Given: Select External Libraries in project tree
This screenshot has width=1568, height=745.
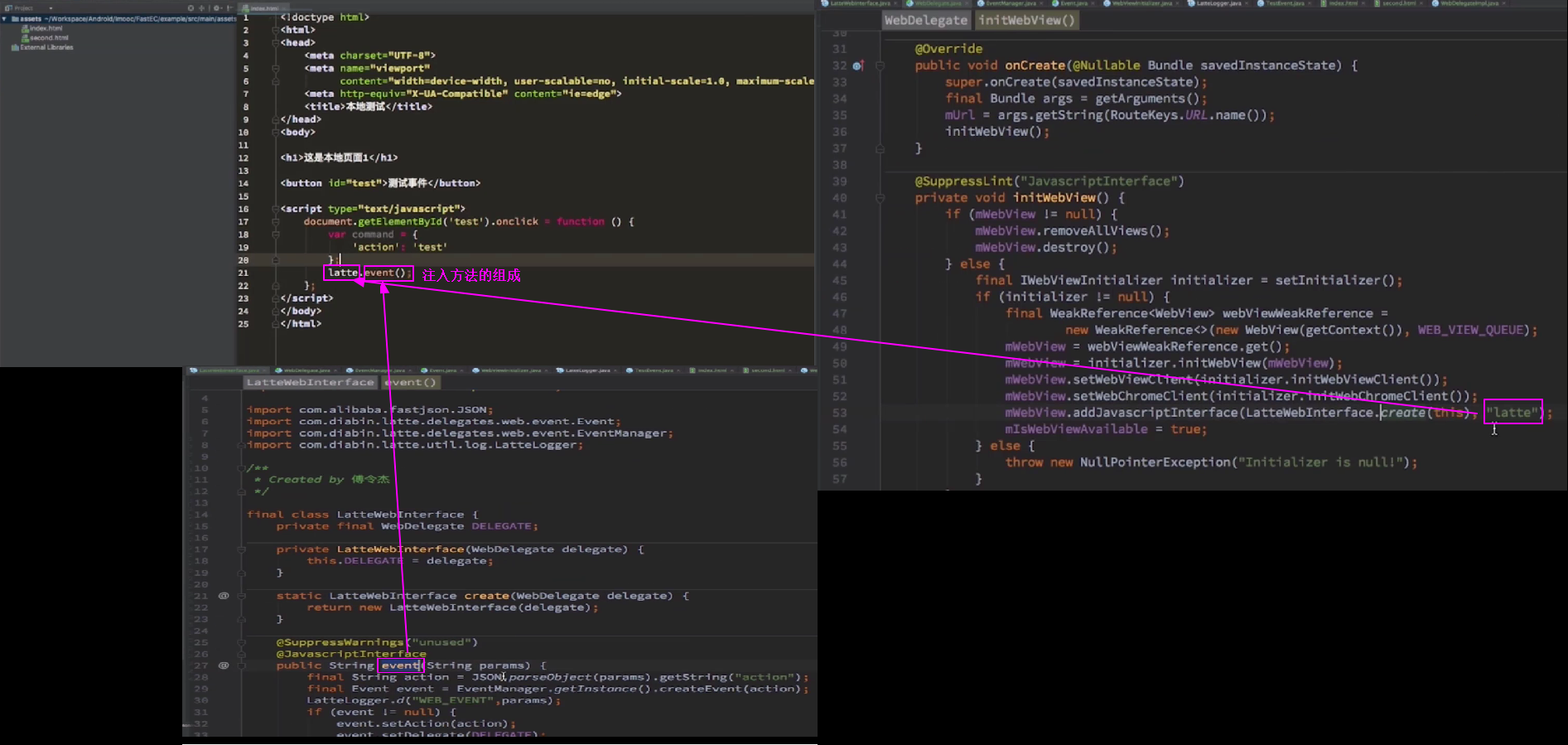Looking at the screenshot, I should pos(42,47).
